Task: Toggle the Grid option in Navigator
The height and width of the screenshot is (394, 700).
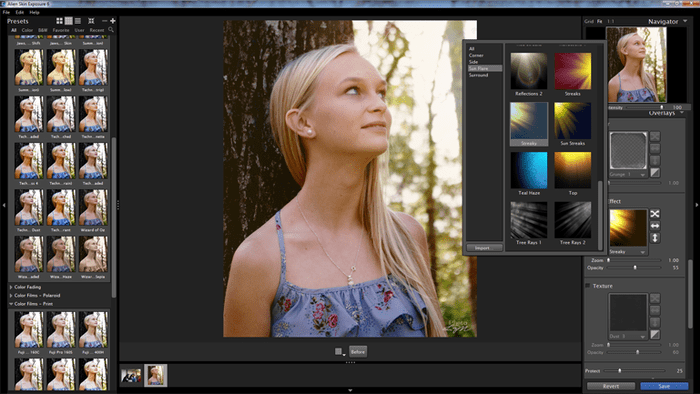Action: point(589,21)
